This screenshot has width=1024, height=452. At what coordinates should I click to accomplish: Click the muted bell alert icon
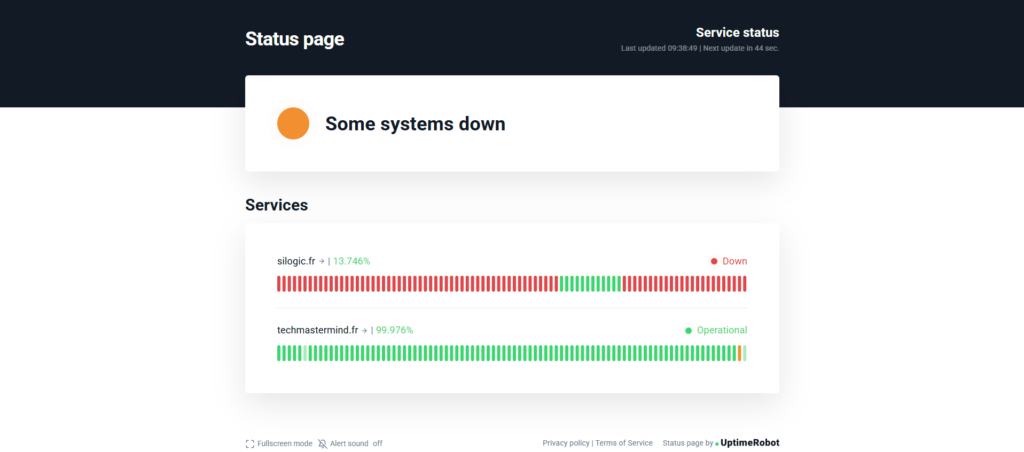pos(322,443)
